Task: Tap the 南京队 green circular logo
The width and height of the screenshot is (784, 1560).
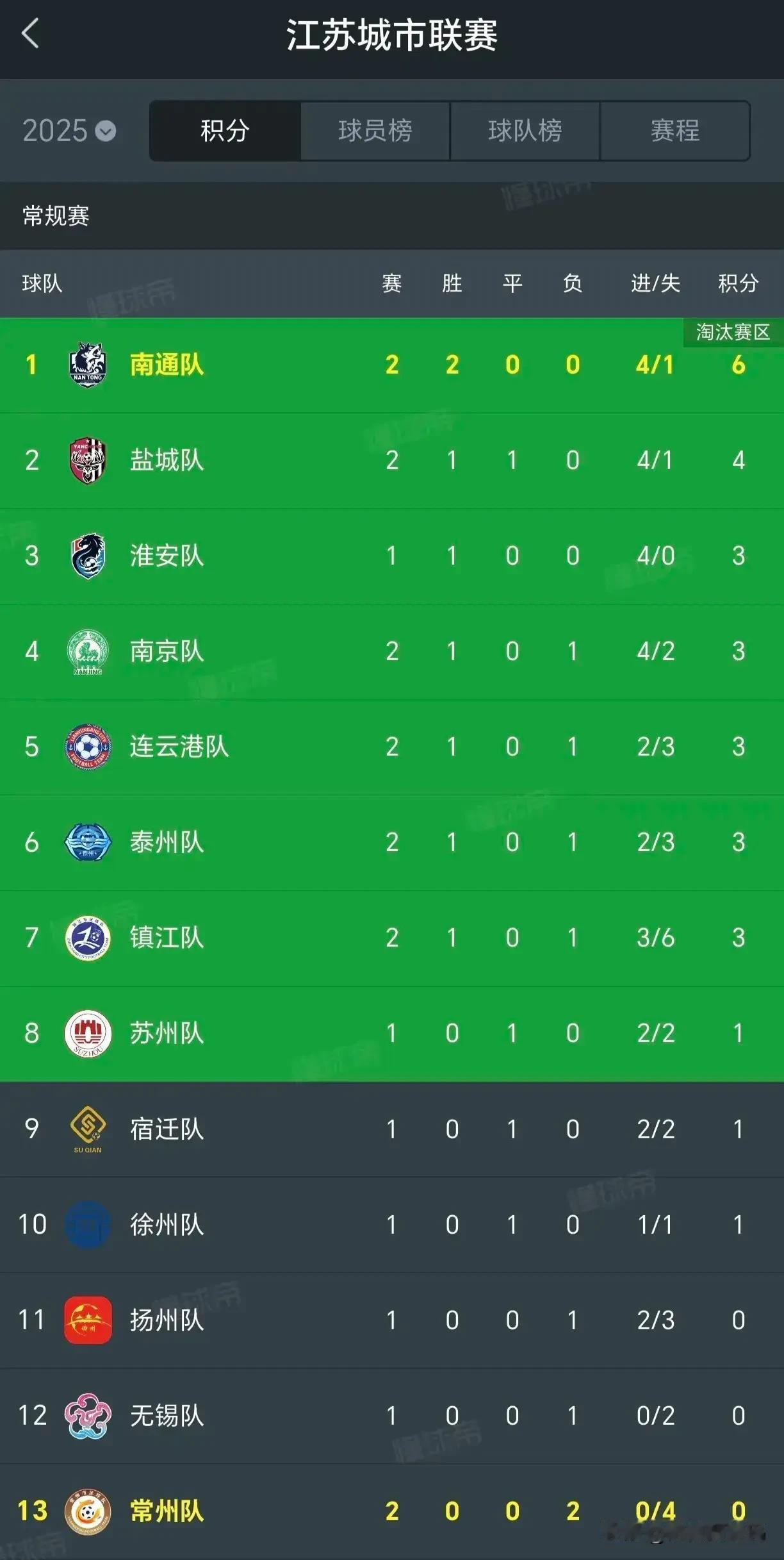Action: tap(88, 651)
